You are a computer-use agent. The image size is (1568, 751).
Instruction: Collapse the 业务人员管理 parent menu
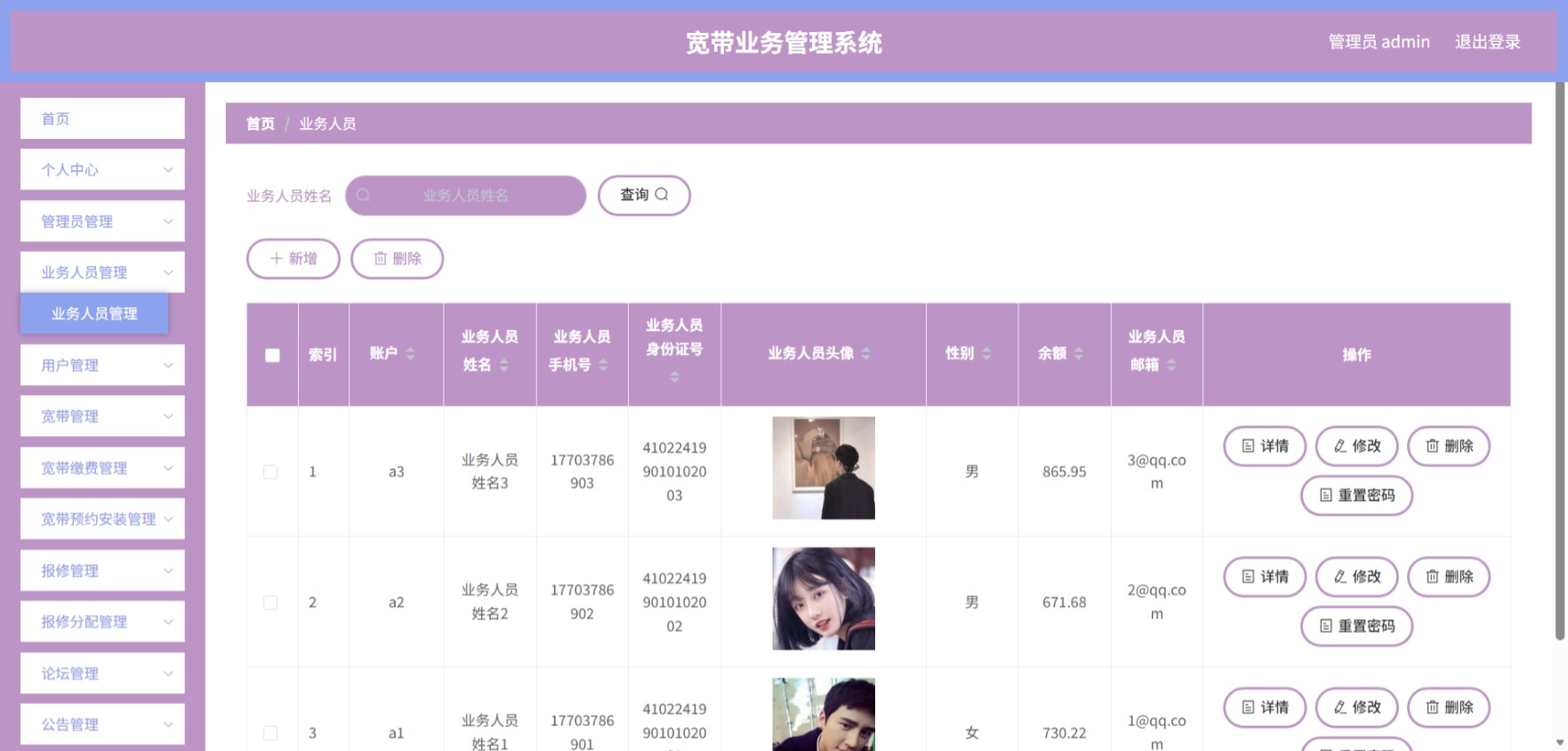[x=102, y=272]
